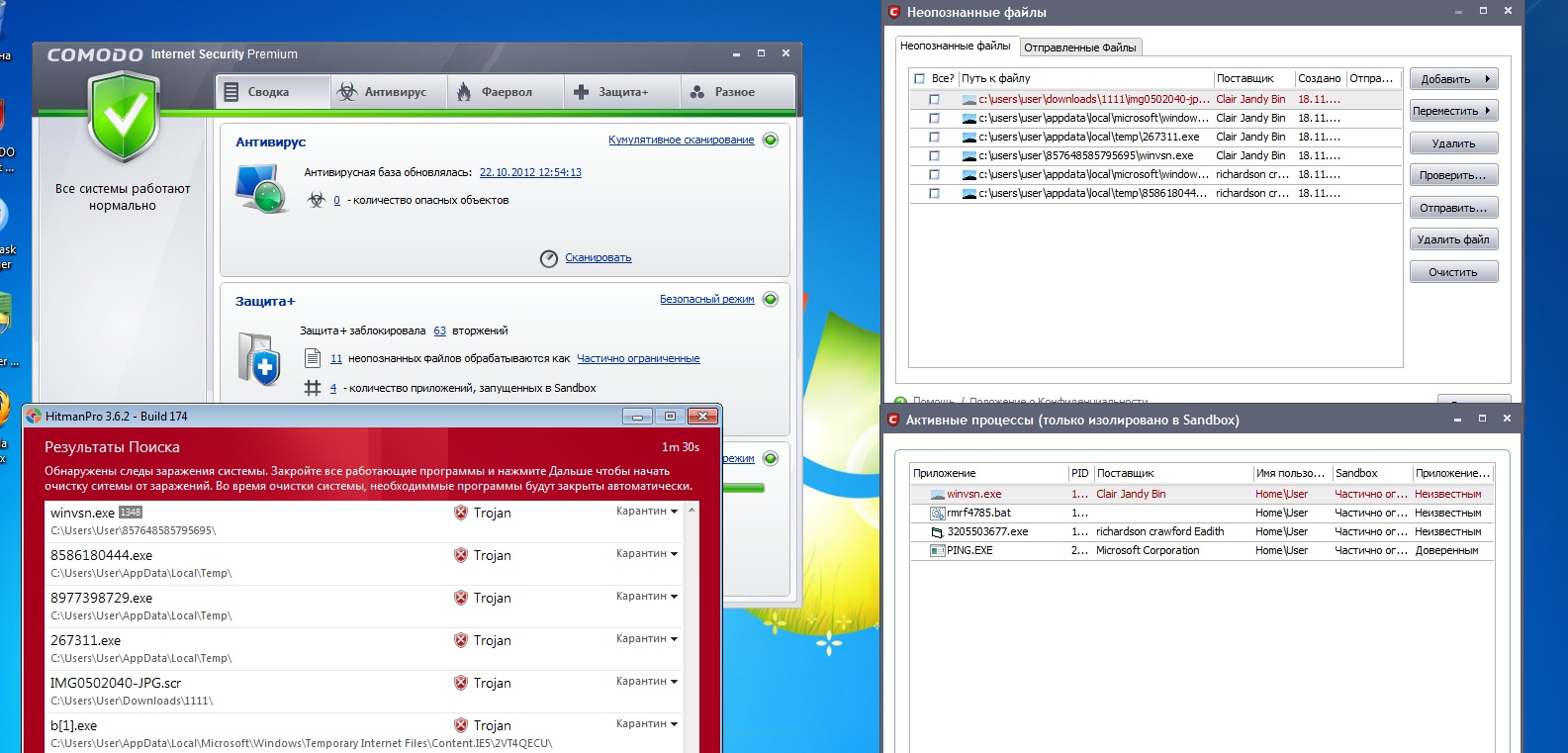The width and height of the screenshot is (1568, 753).
Task: Check the box for temp\267311.exe file
Action: click(x=934, y=138)
